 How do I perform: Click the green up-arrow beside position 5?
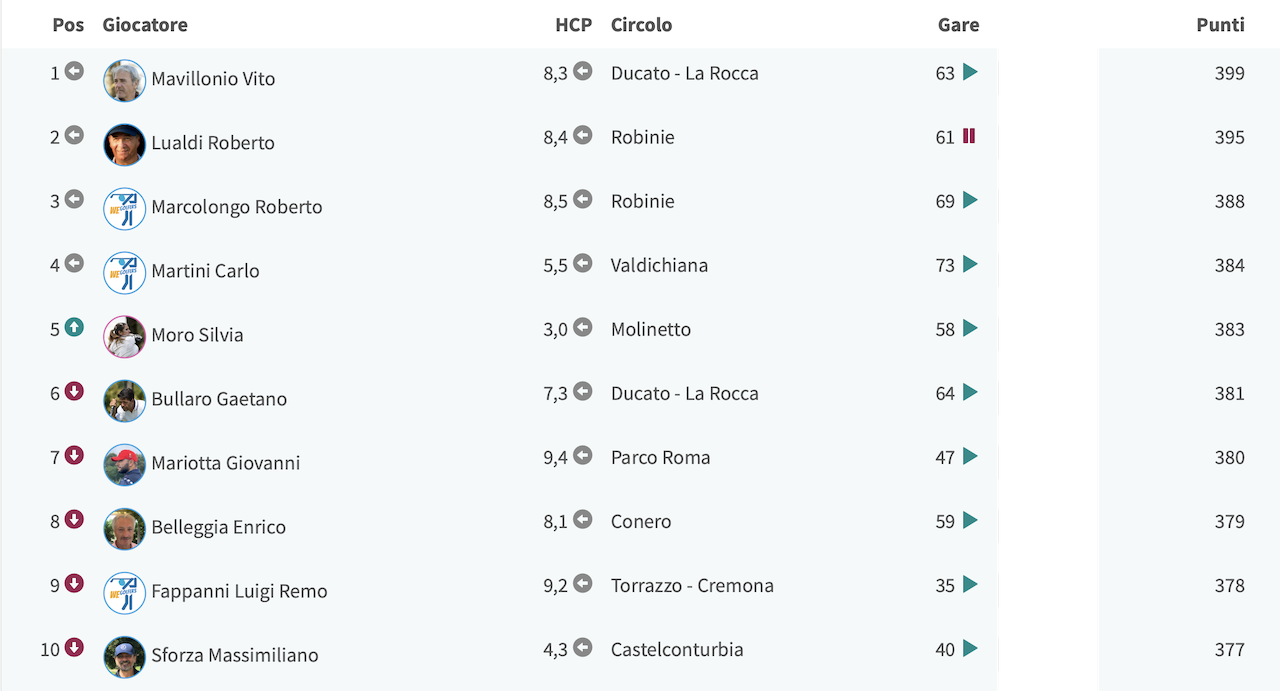coord(74,327)
